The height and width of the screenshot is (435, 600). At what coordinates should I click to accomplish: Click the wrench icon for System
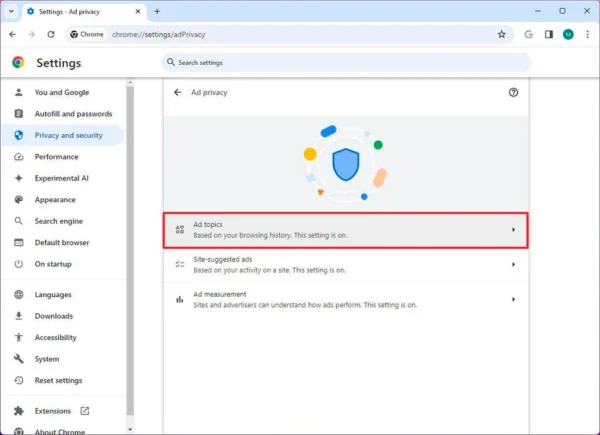click(x=18, y=358)
